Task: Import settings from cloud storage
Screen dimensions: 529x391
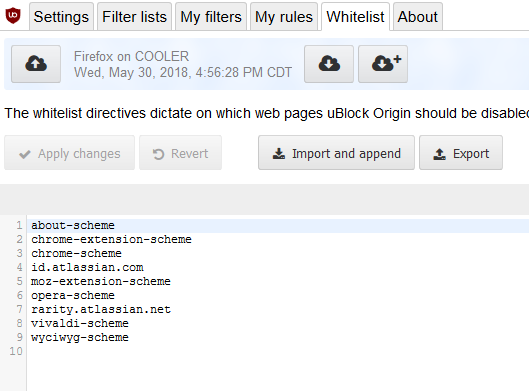Action: [329, 64]
